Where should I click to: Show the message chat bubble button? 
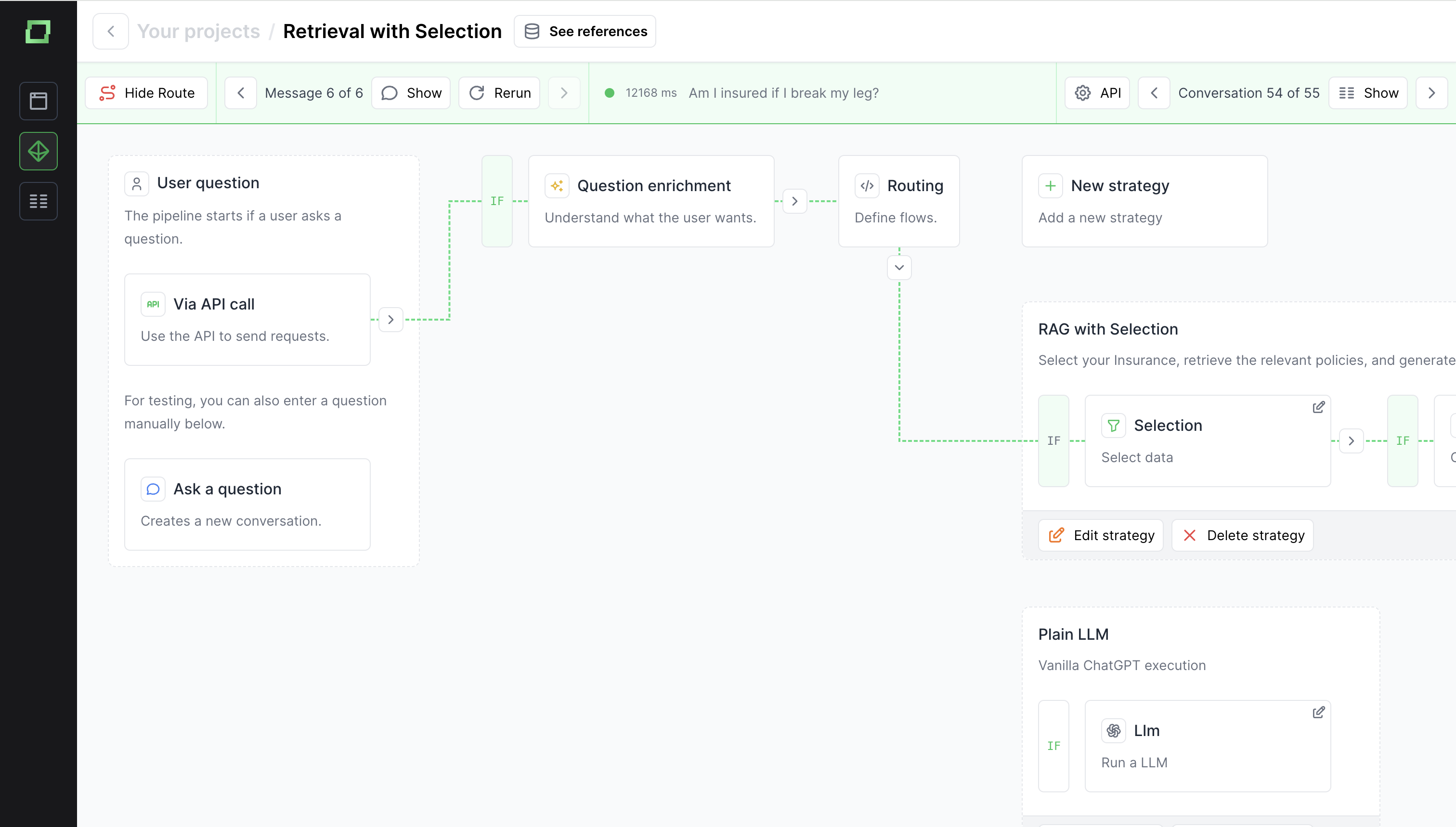(411, 92)
